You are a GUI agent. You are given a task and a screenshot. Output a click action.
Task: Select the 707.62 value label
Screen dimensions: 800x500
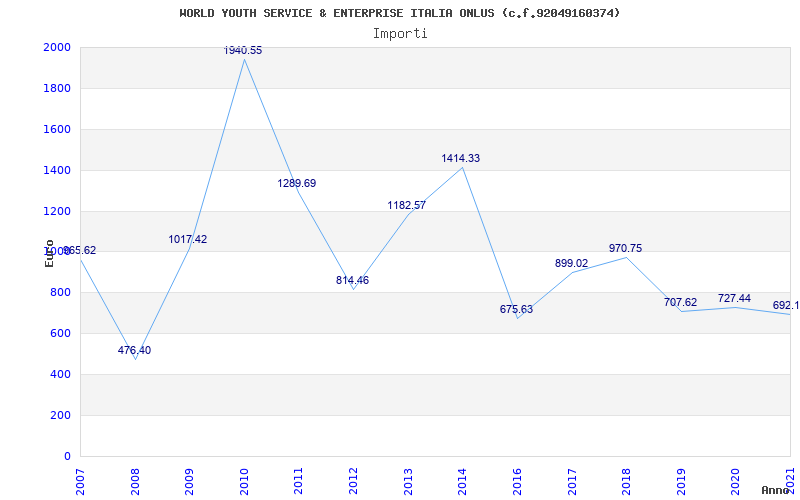point(680,302)
